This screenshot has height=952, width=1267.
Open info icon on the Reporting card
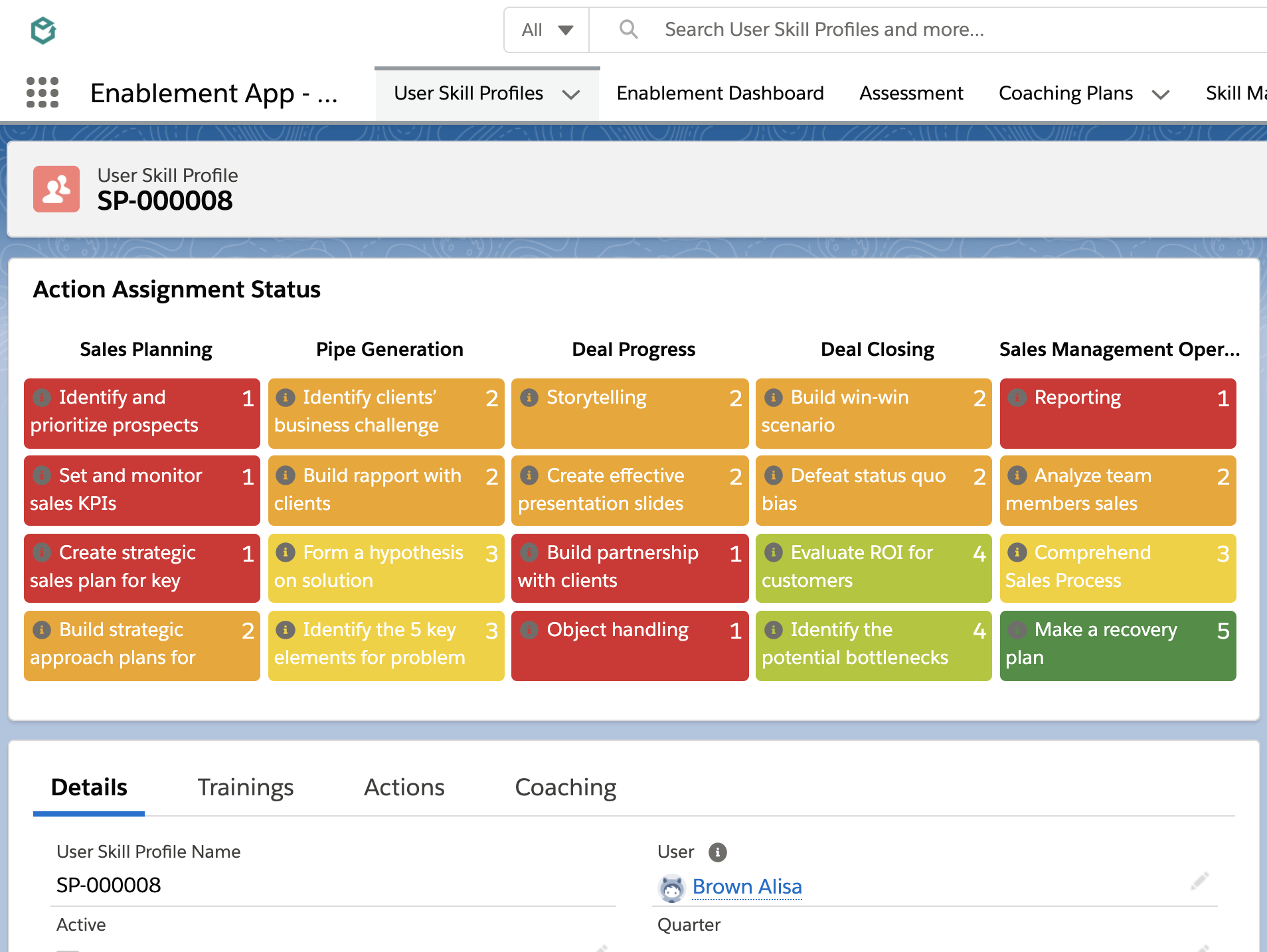1017,397
